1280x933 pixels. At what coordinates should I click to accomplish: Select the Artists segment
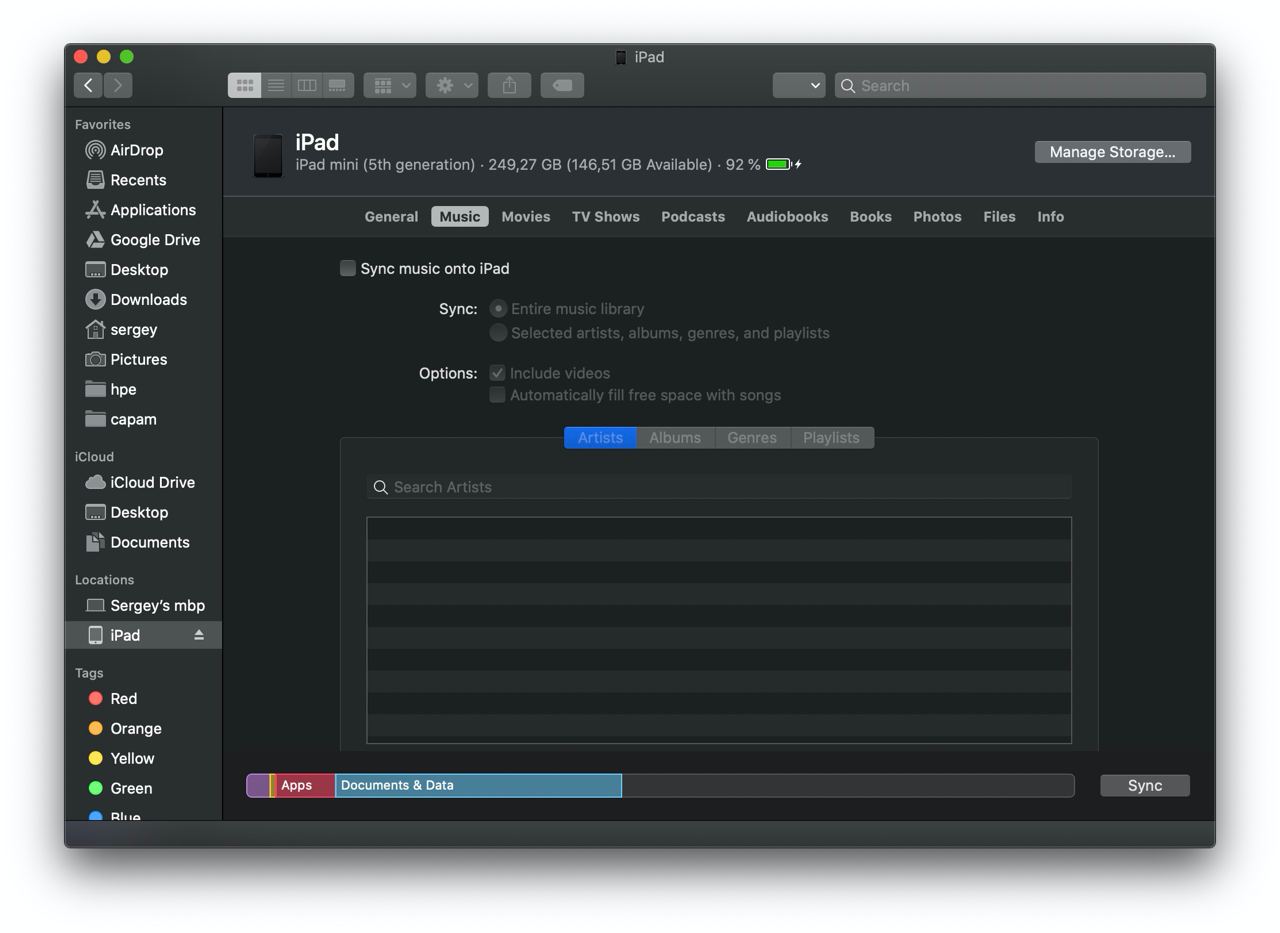(600, 438)
